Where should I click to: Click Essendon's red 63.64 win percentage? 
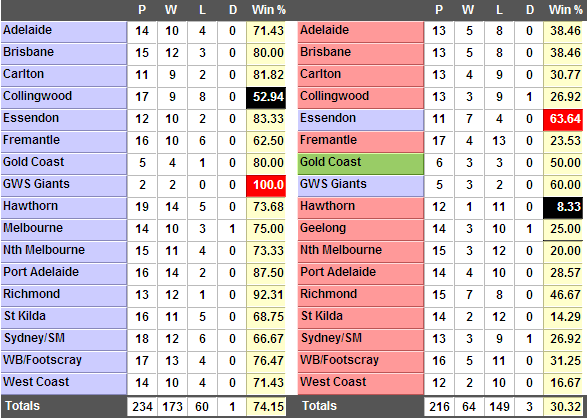pos(563,119)
